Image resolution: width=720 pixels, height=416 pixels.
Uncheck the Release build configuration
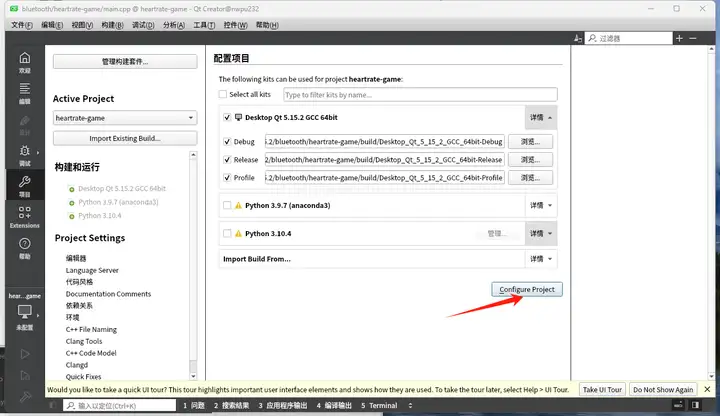pyautogui.click(x=227, y=159)
